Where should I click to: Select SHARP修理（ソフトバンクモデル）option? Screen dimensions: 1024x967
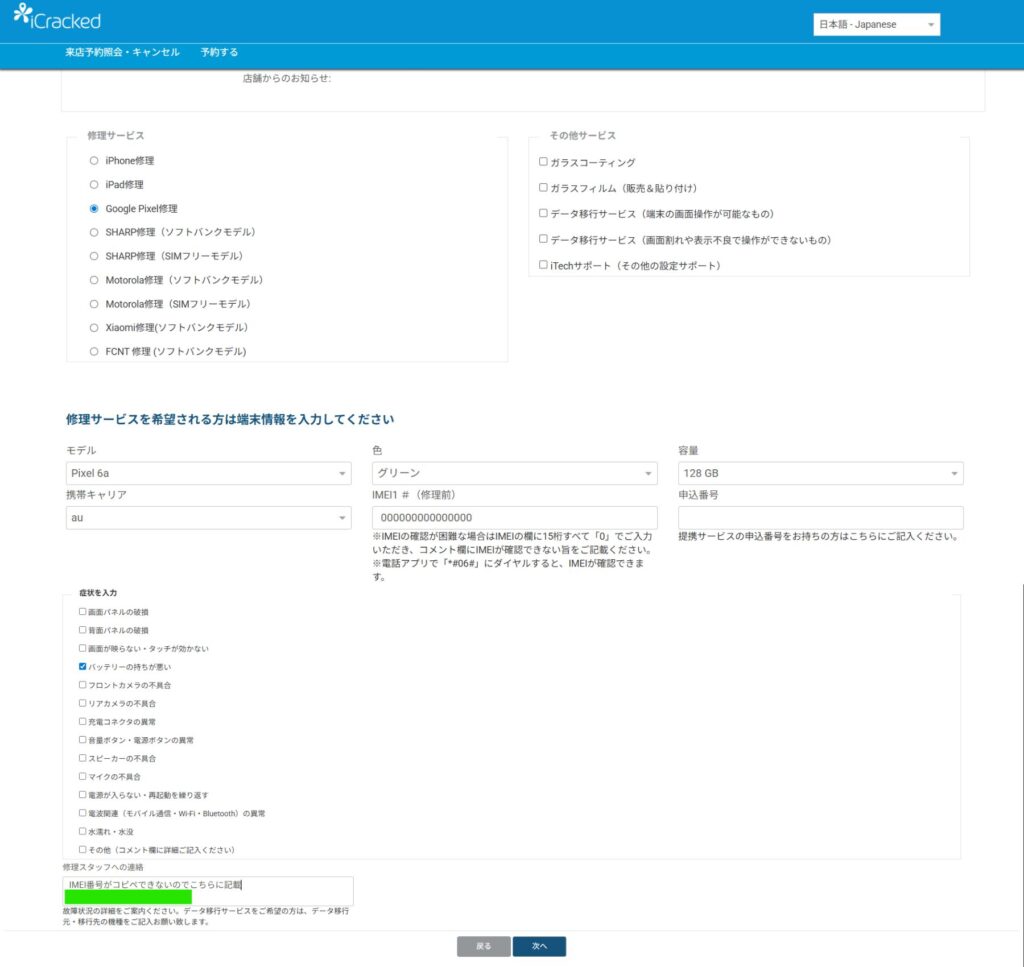94,232
